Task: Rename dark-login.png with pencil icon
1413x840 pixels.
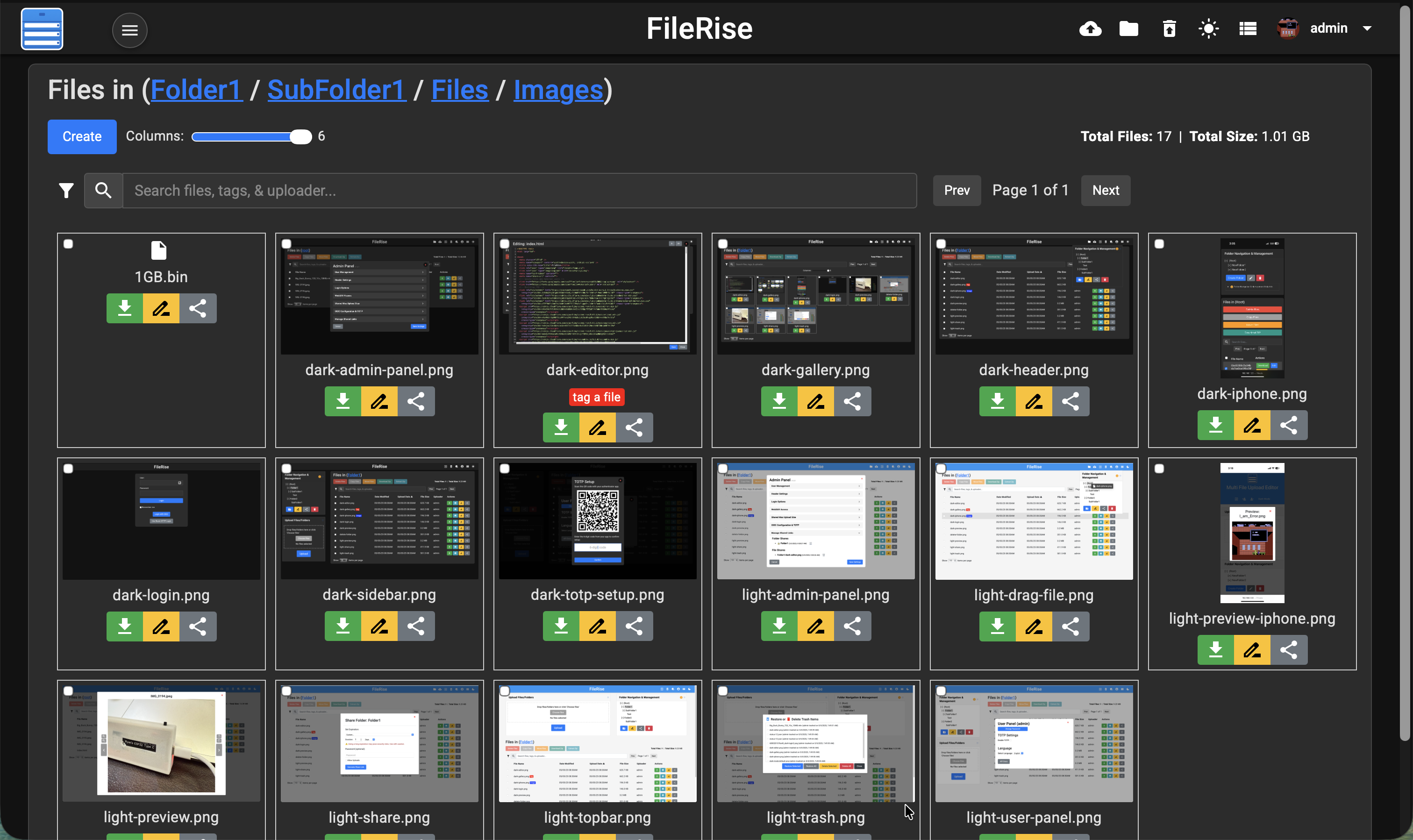Action: (161, 626)
